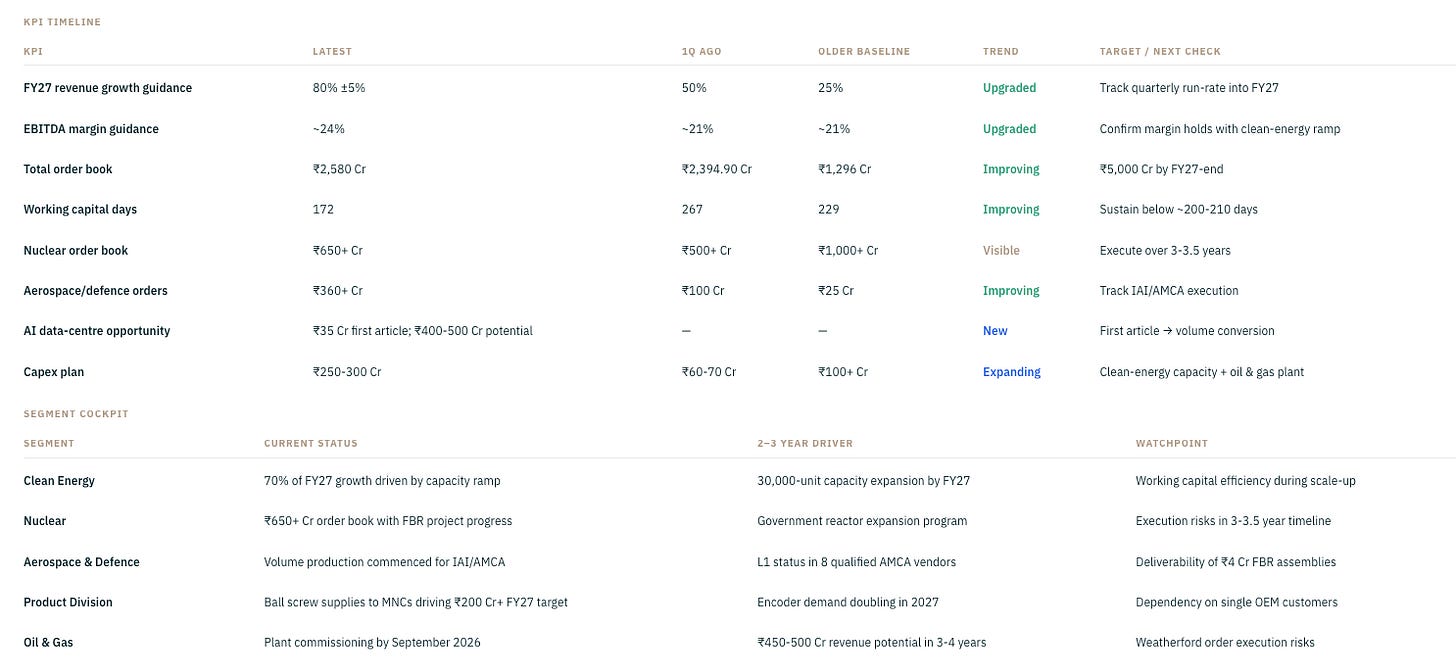Select the FY27 revenue growth guidance row label

tap(108, 88)
